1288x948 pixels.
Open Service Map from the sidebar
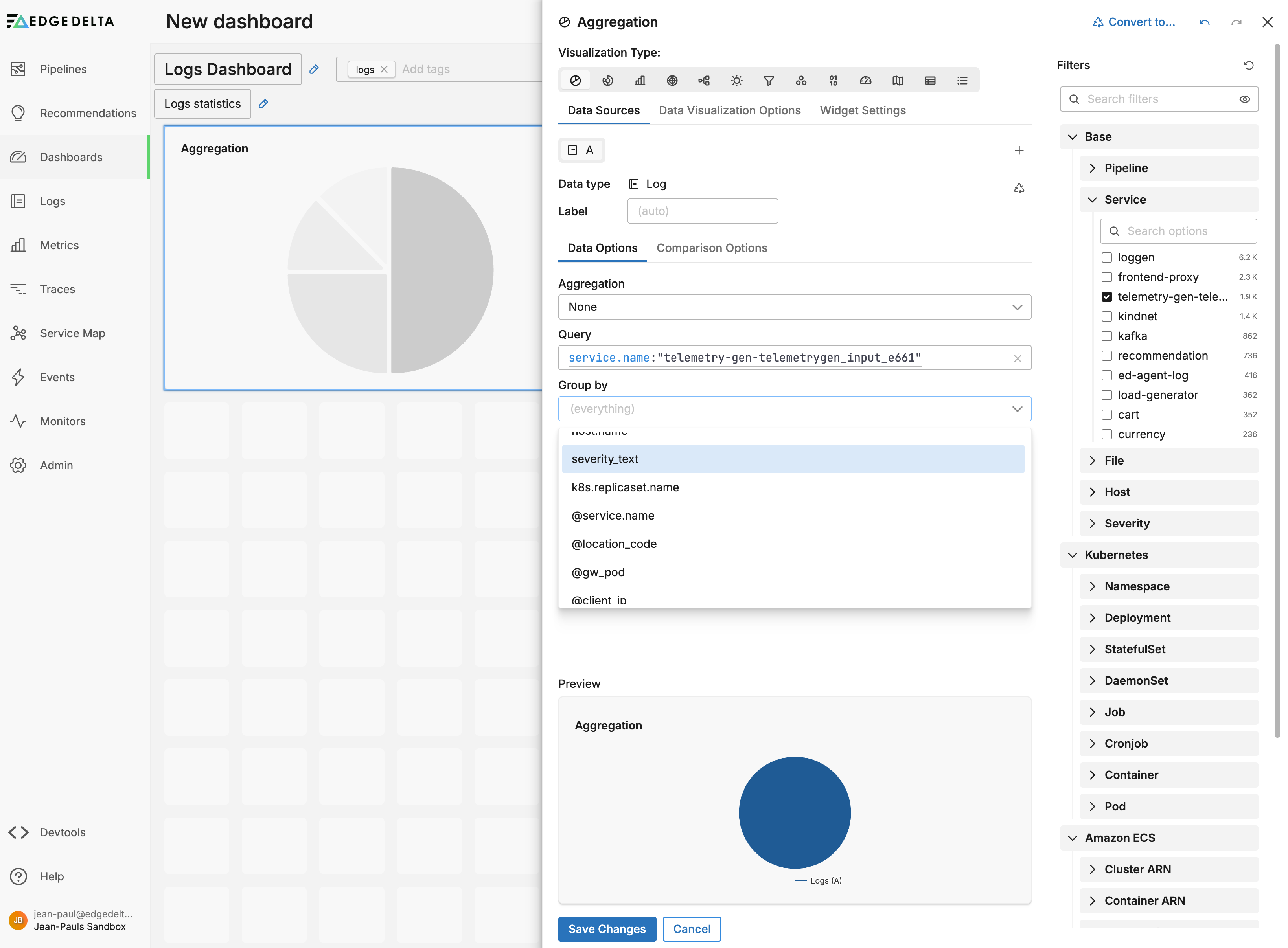[x=72, y=333]
